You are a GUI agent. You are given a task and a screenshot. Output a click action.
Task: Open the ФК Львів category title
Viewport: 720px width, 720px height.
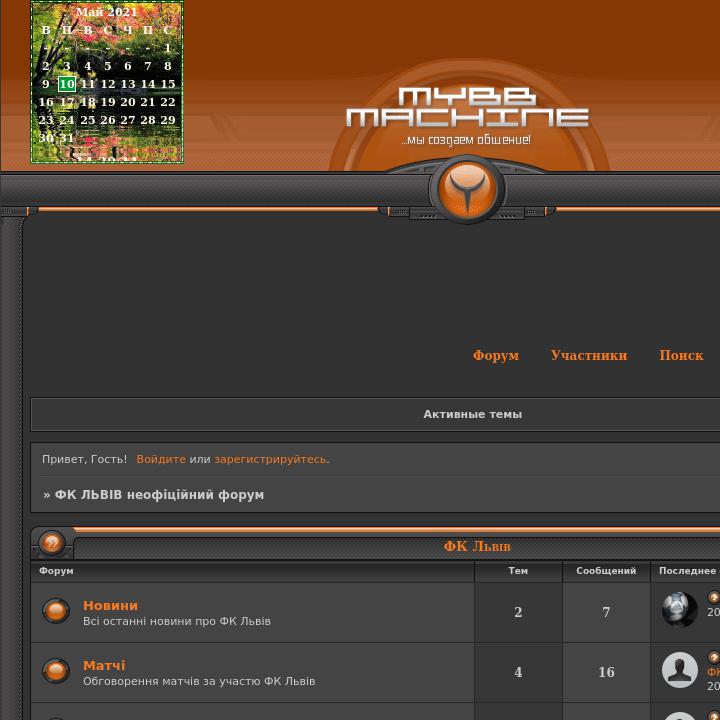(x=477, y=546)
